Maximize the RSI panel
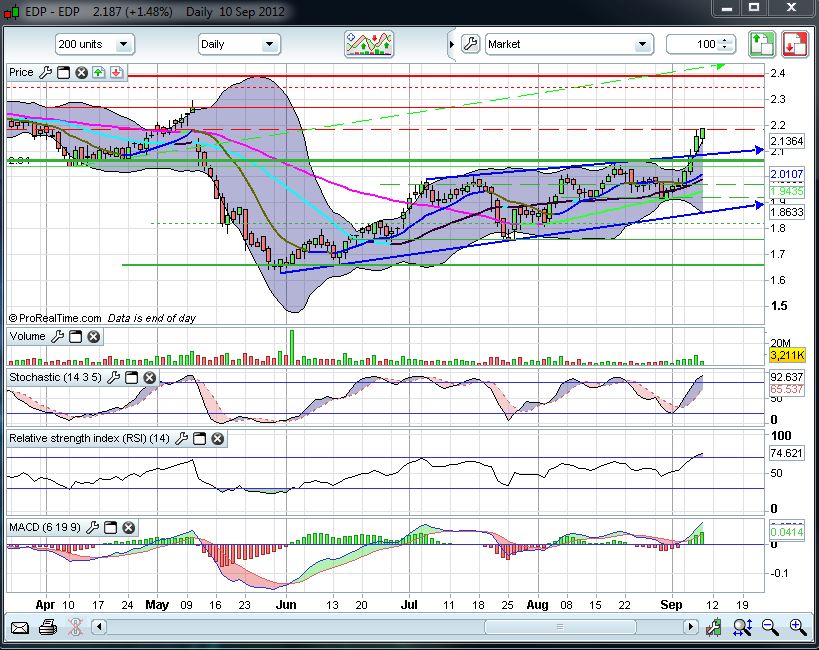 200,438
